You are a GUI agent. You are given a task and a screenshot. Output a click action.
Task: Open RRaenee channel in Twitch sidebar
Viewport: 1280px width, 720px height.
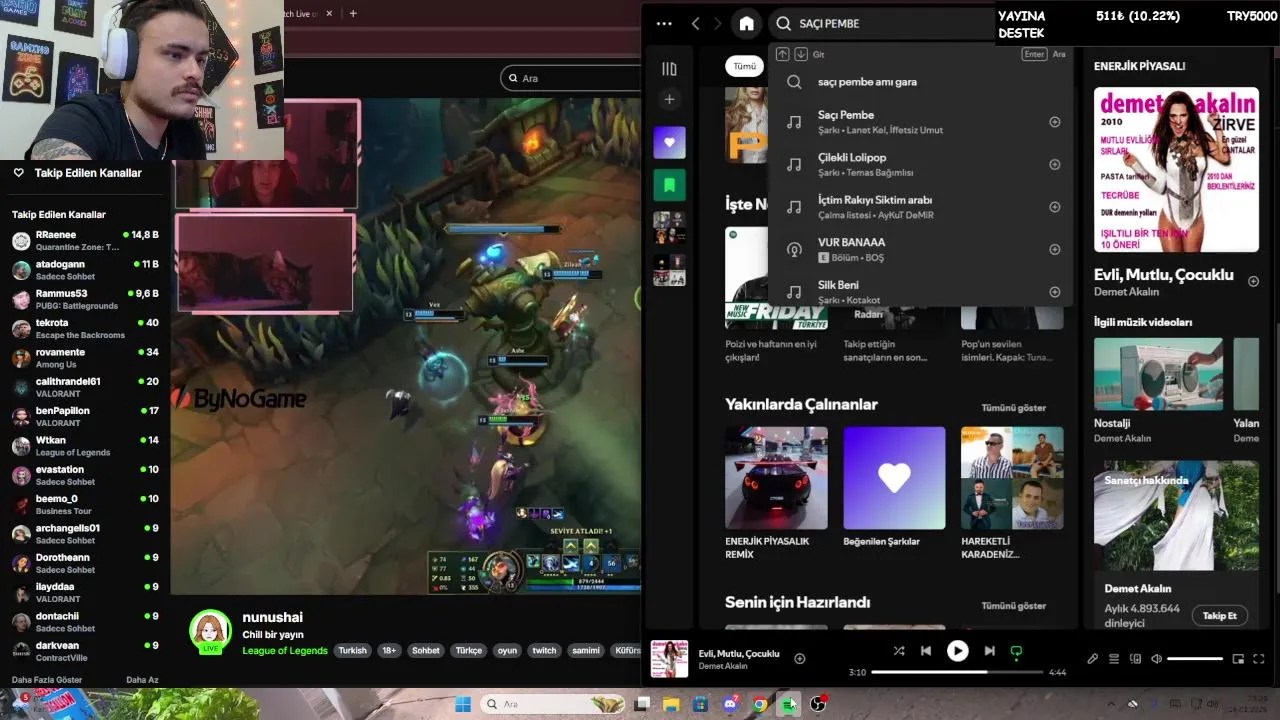point(85,240)
